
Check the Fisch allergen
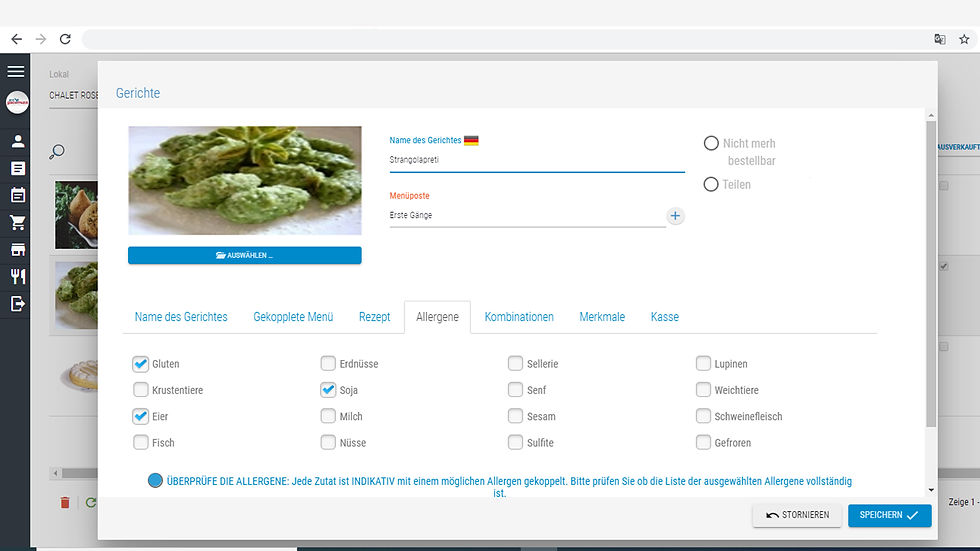(x=141, y=442)
